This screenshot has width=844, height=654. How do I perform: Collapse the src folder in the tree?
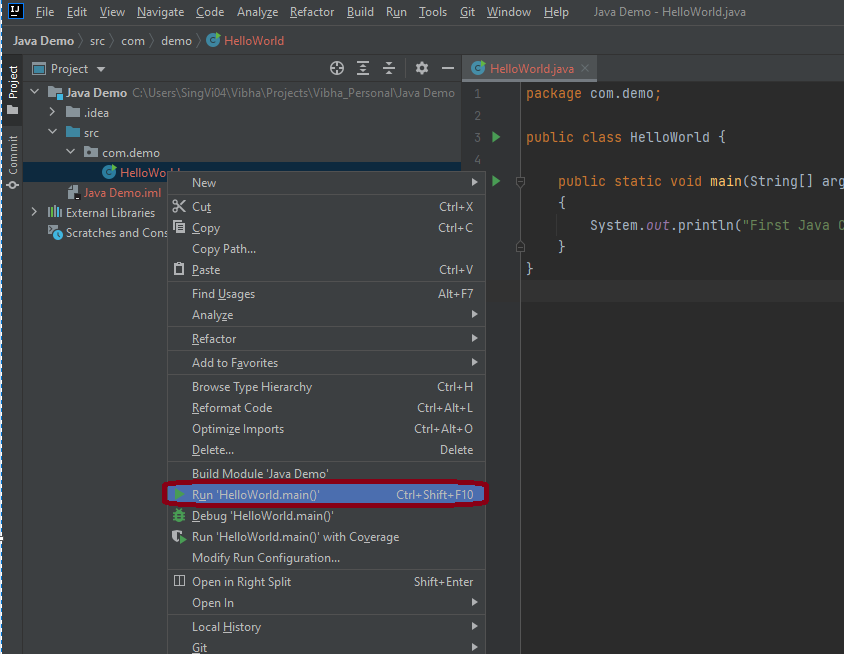coord(53,131)
